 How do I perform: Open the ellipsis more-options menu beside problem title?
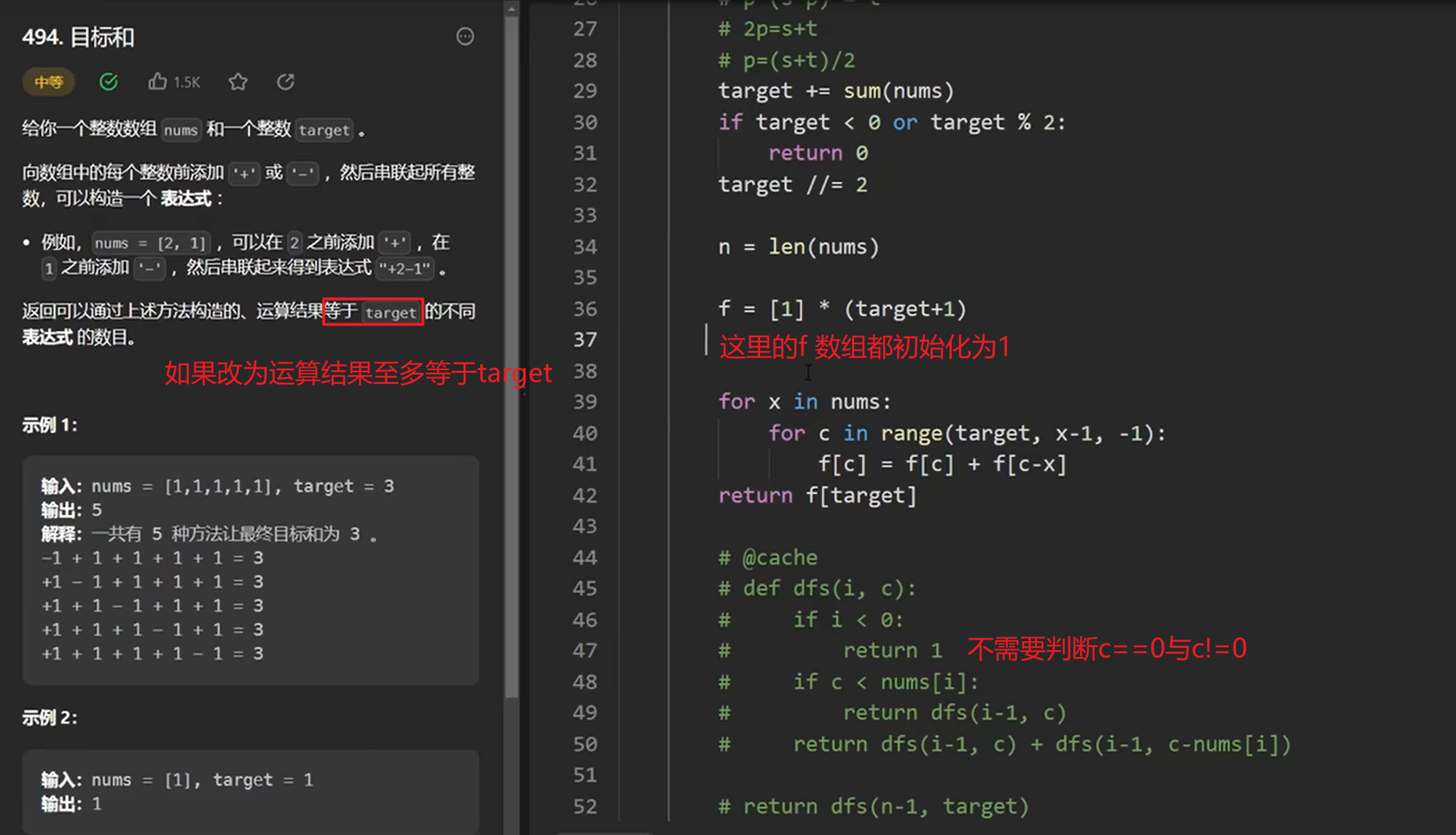click(x=465, y=36)
